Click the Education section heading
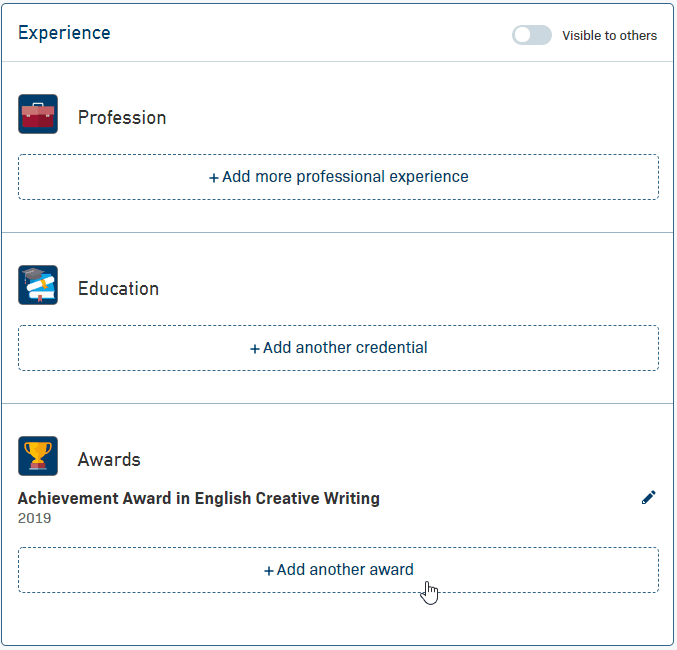The width and height of the screenshot is (677, 650). pos(118,288)
